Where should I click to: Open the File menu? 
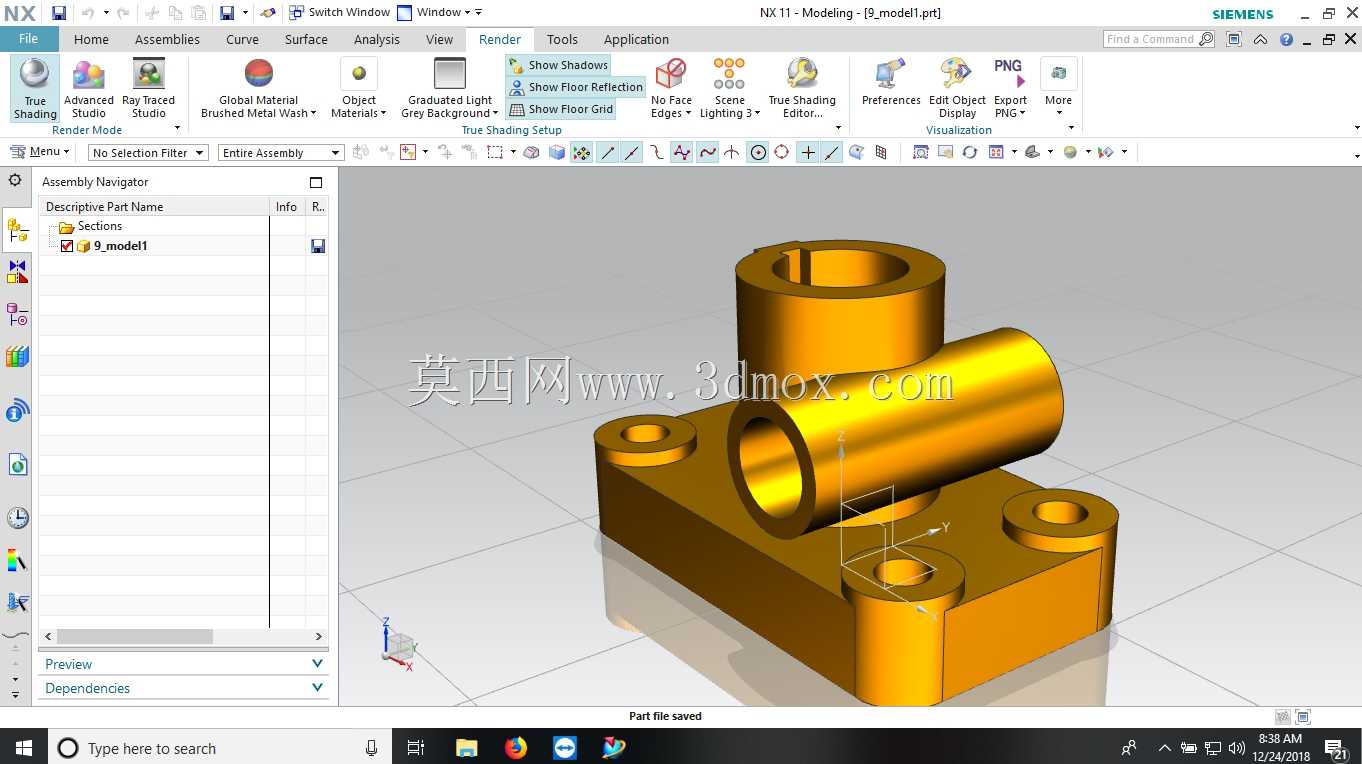tap(29, 39)
